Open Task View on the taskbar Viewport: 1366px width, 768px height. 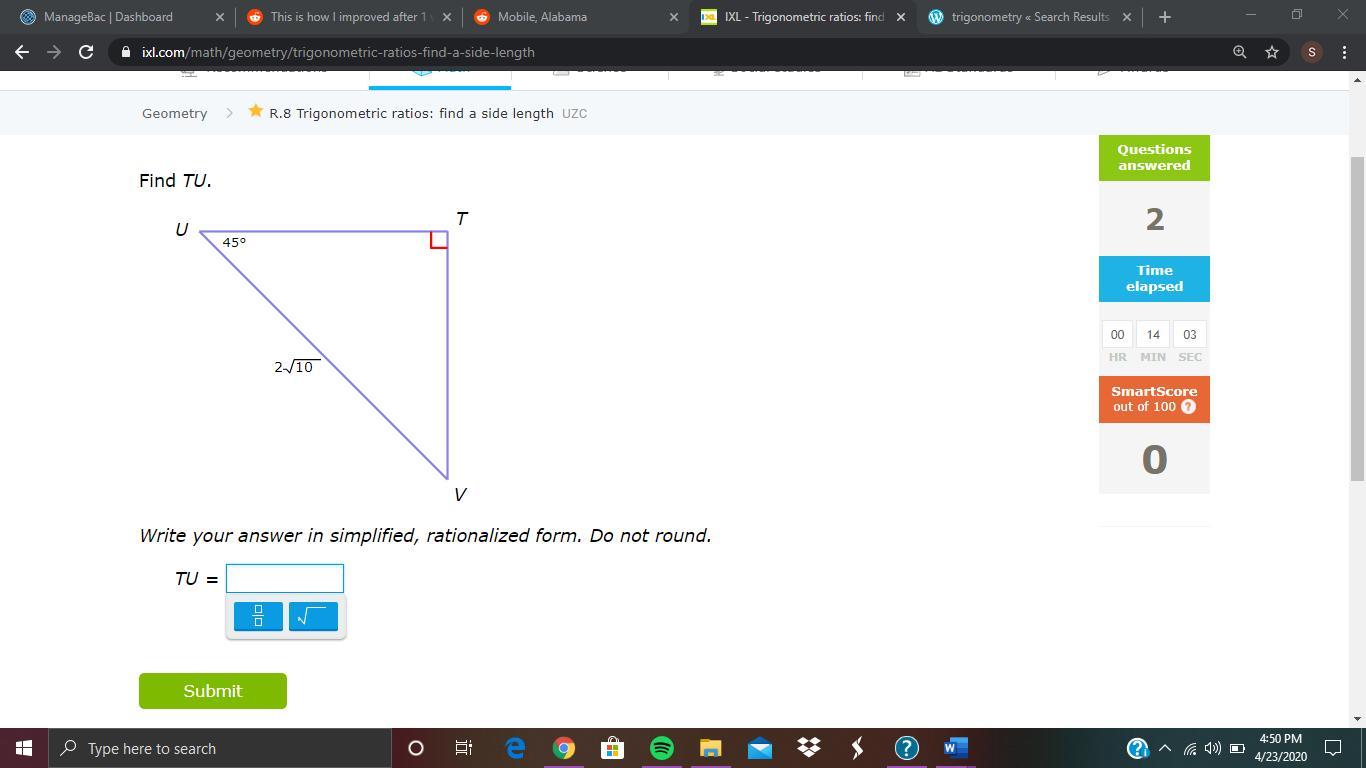point(464,748)
